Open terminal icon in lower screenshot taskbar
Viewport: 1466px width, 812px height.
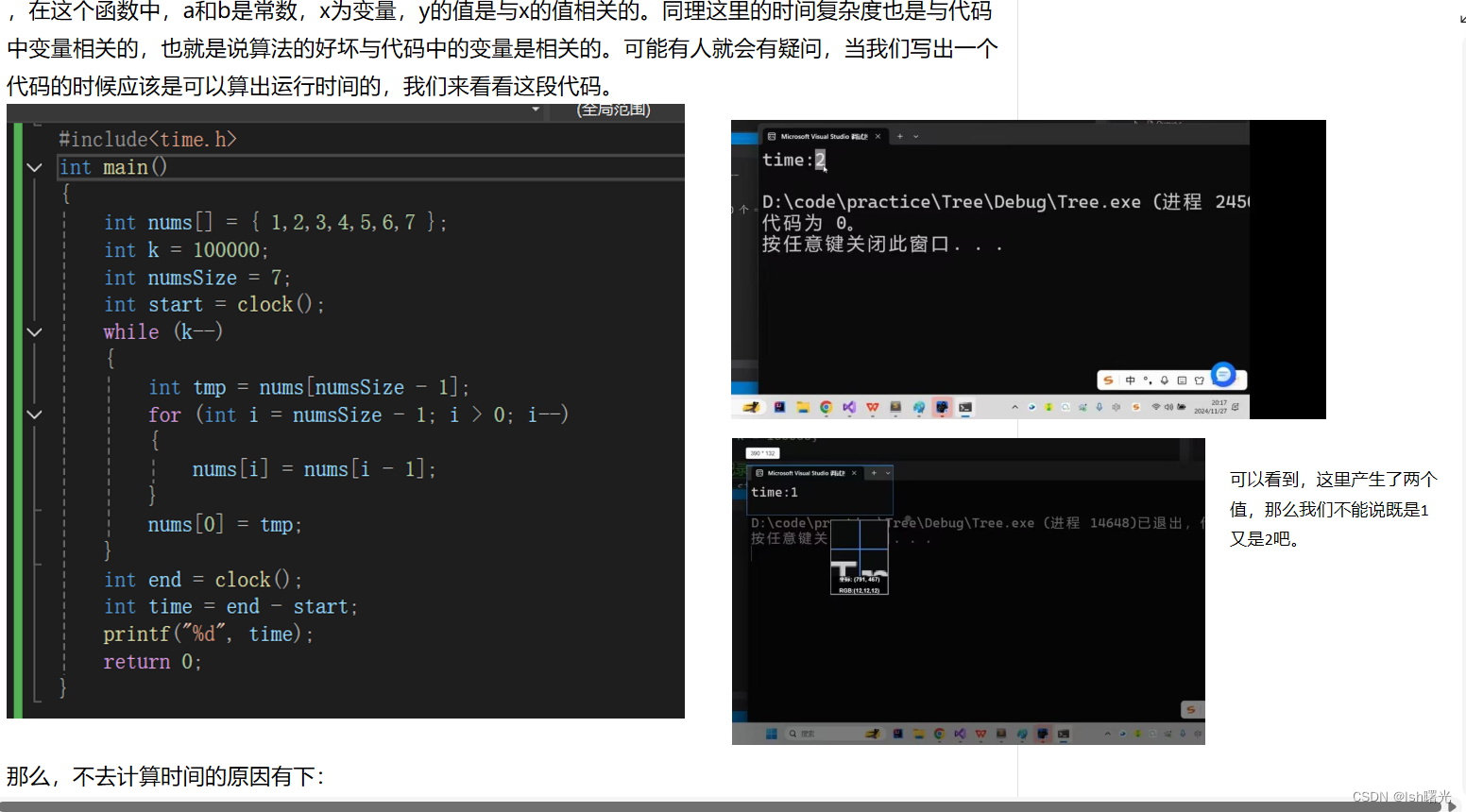pyautogui.click(x=1064, y=734)
